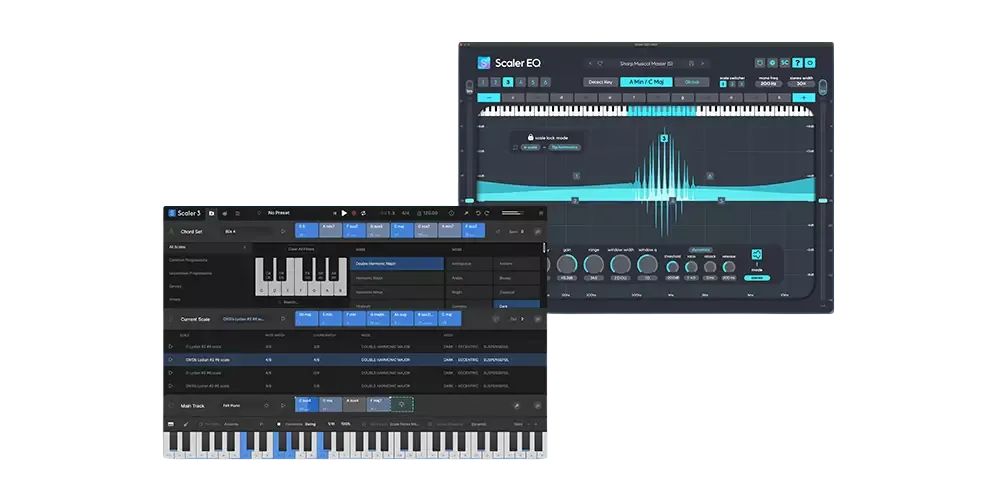Click the Detect Key button
Image resolution: width=1000 pixels, height=500 pixels.
click(x=600, y=82)
